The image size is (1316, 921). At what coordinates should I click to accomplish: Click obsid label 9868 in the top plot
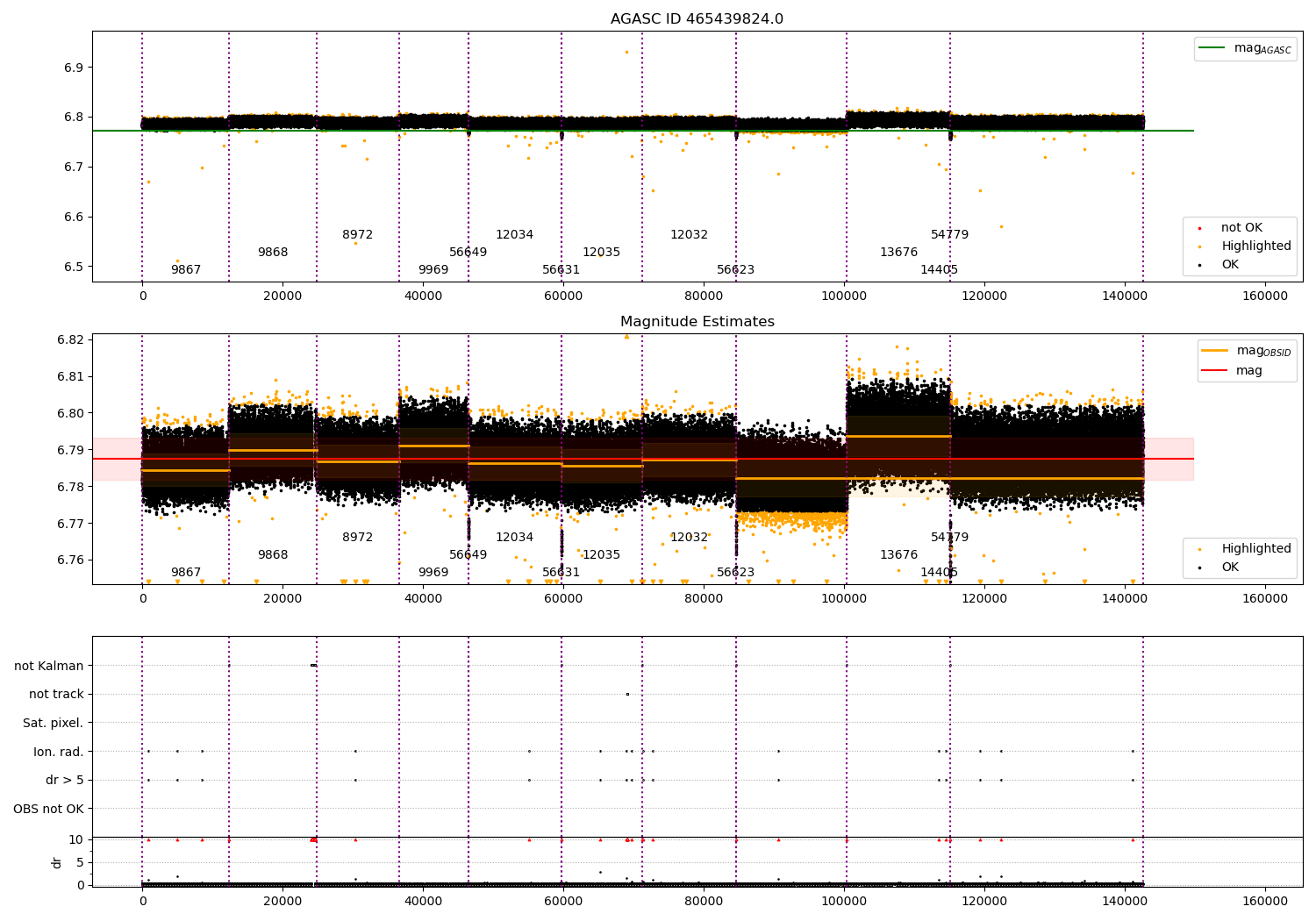tap(273, 253)
